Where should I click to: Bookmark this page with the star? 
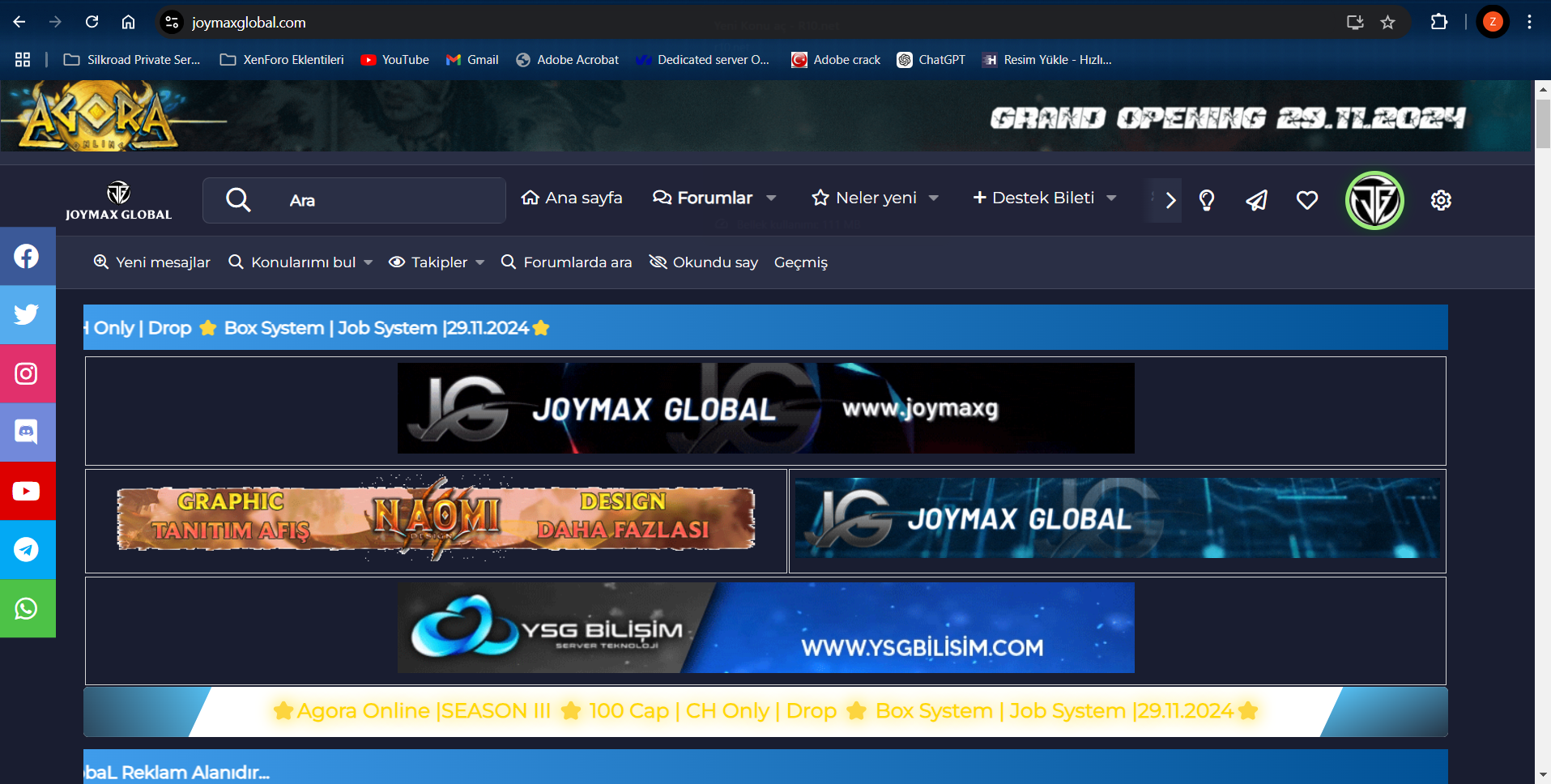point(1388,22)
